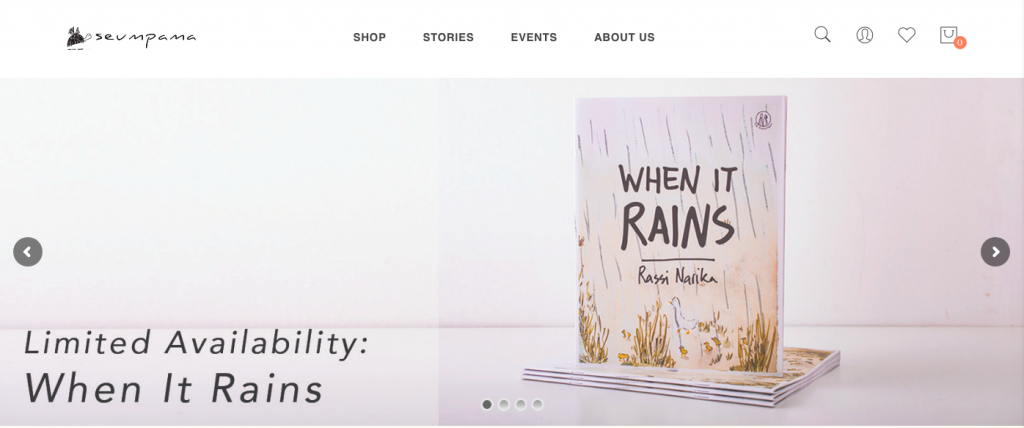Open the shopping bag cart icon
This screenshot has width=1024, height=428.
point(948,35)
